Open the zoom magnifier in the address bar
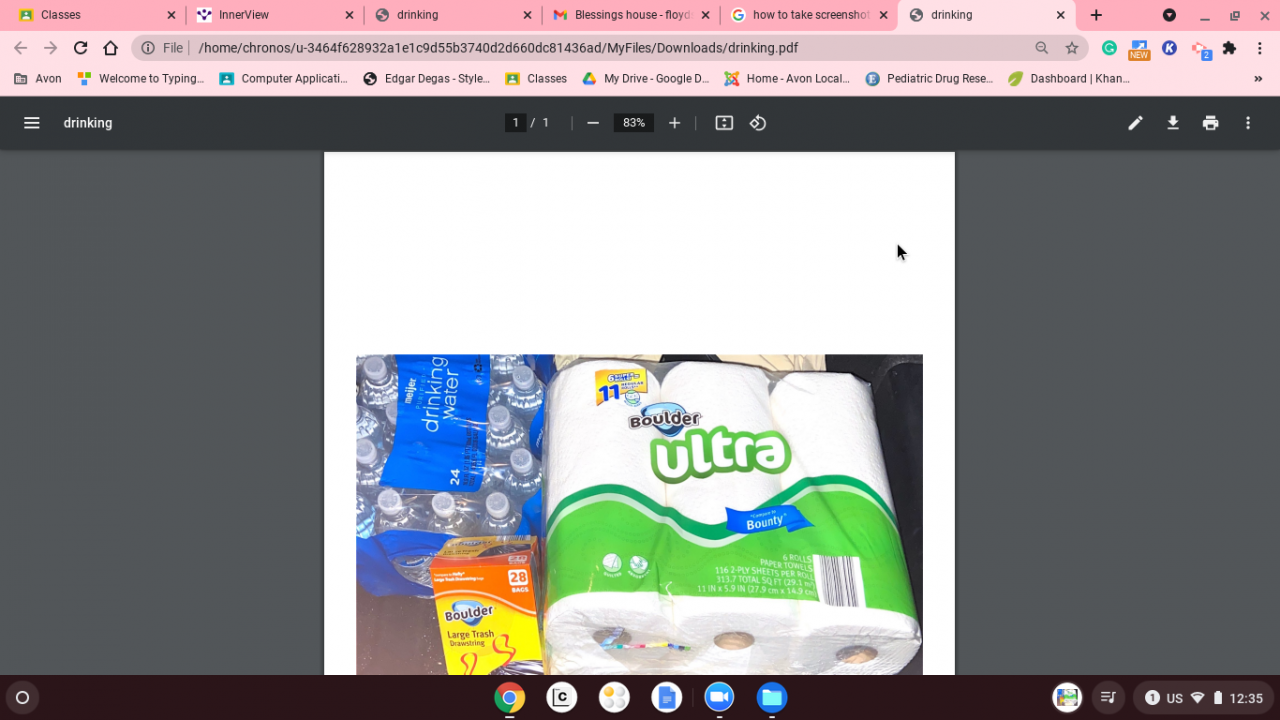 (x=1042, y=48)
